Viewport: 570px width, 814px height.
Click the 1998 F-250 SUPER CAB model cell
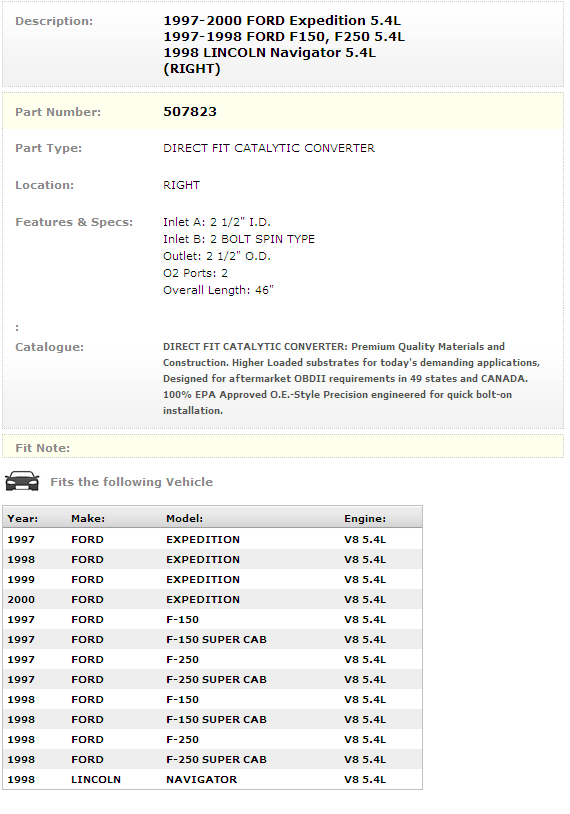pyautogui.click(x=216, y=759)
